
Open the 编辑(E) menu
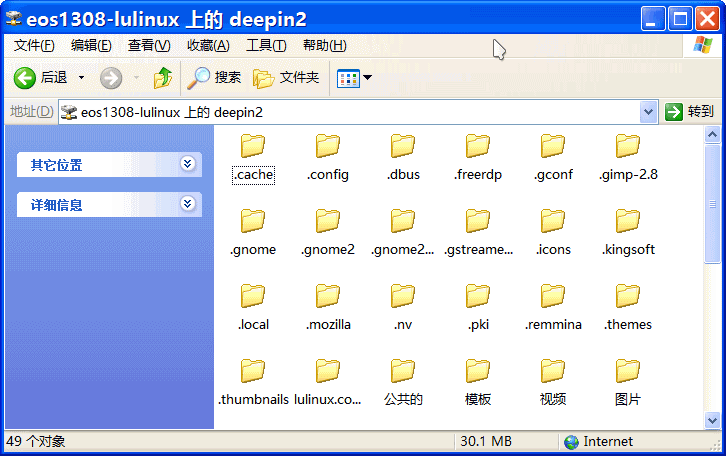pyautogui.click(x=91, y=45)
